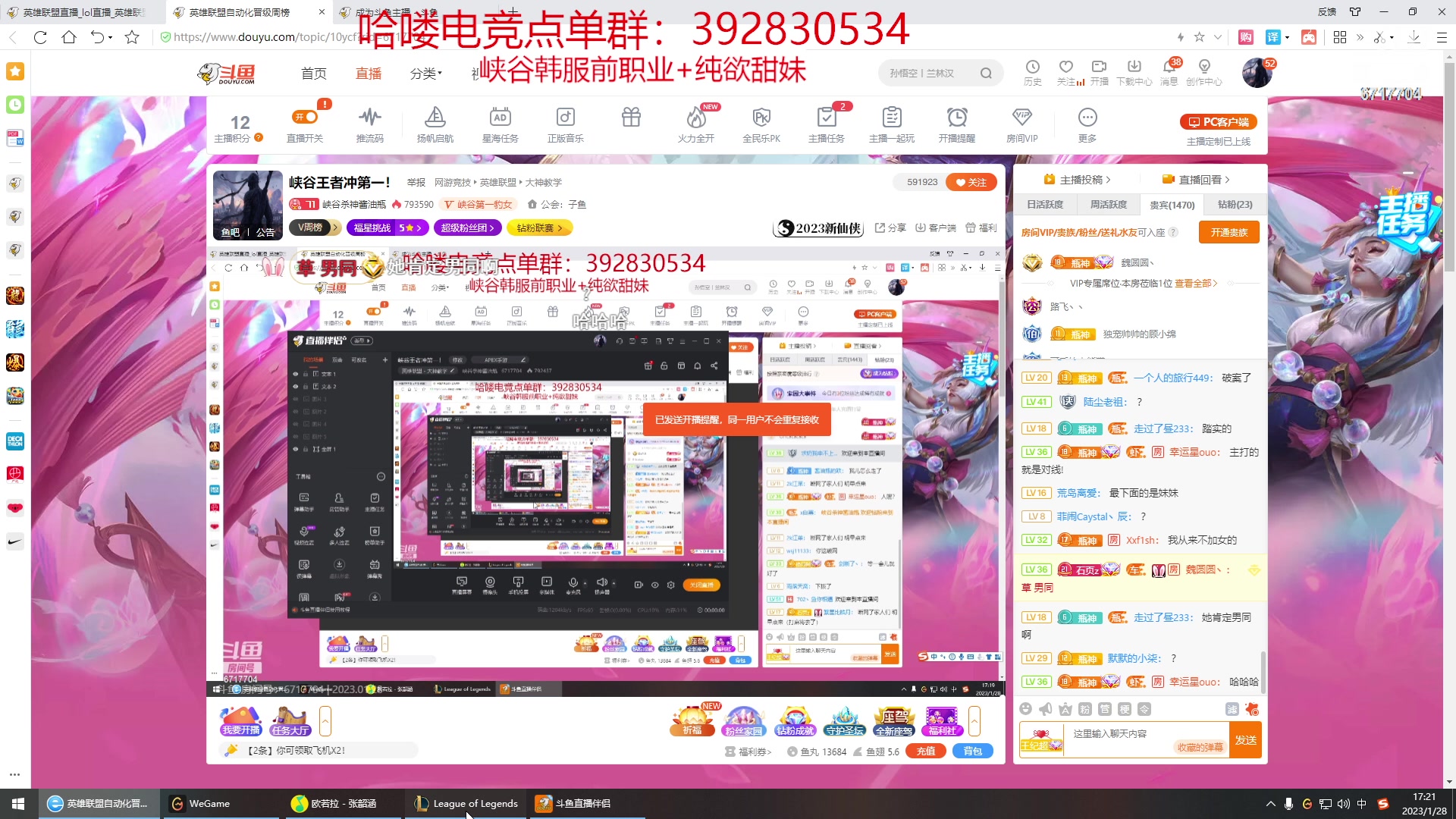1456x819 pixels.
Task: Click the orange 发送 send button
Action: (1245, 740)
